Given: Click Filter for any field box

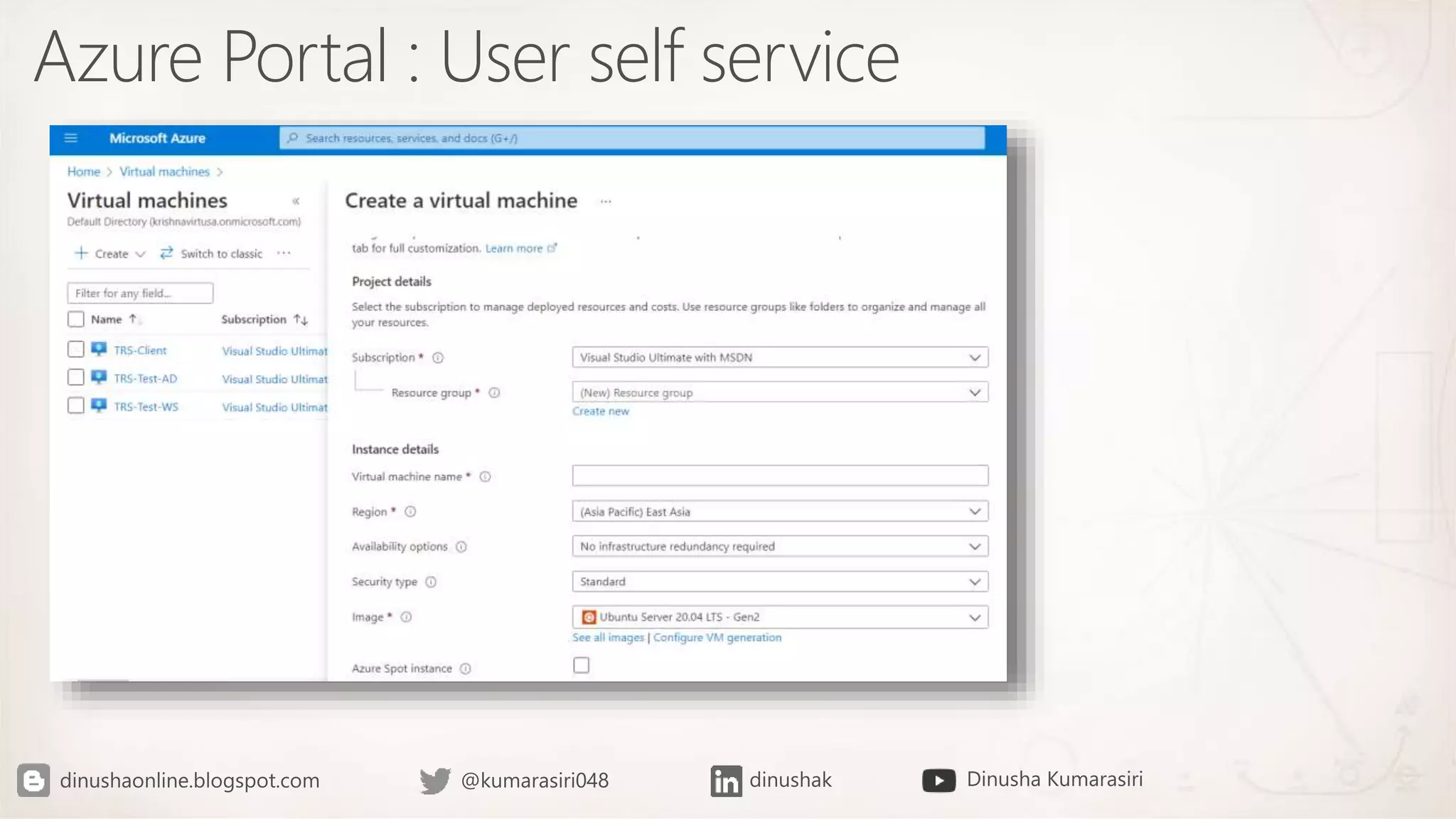Looking at the screenshot, I should [140, 293].
